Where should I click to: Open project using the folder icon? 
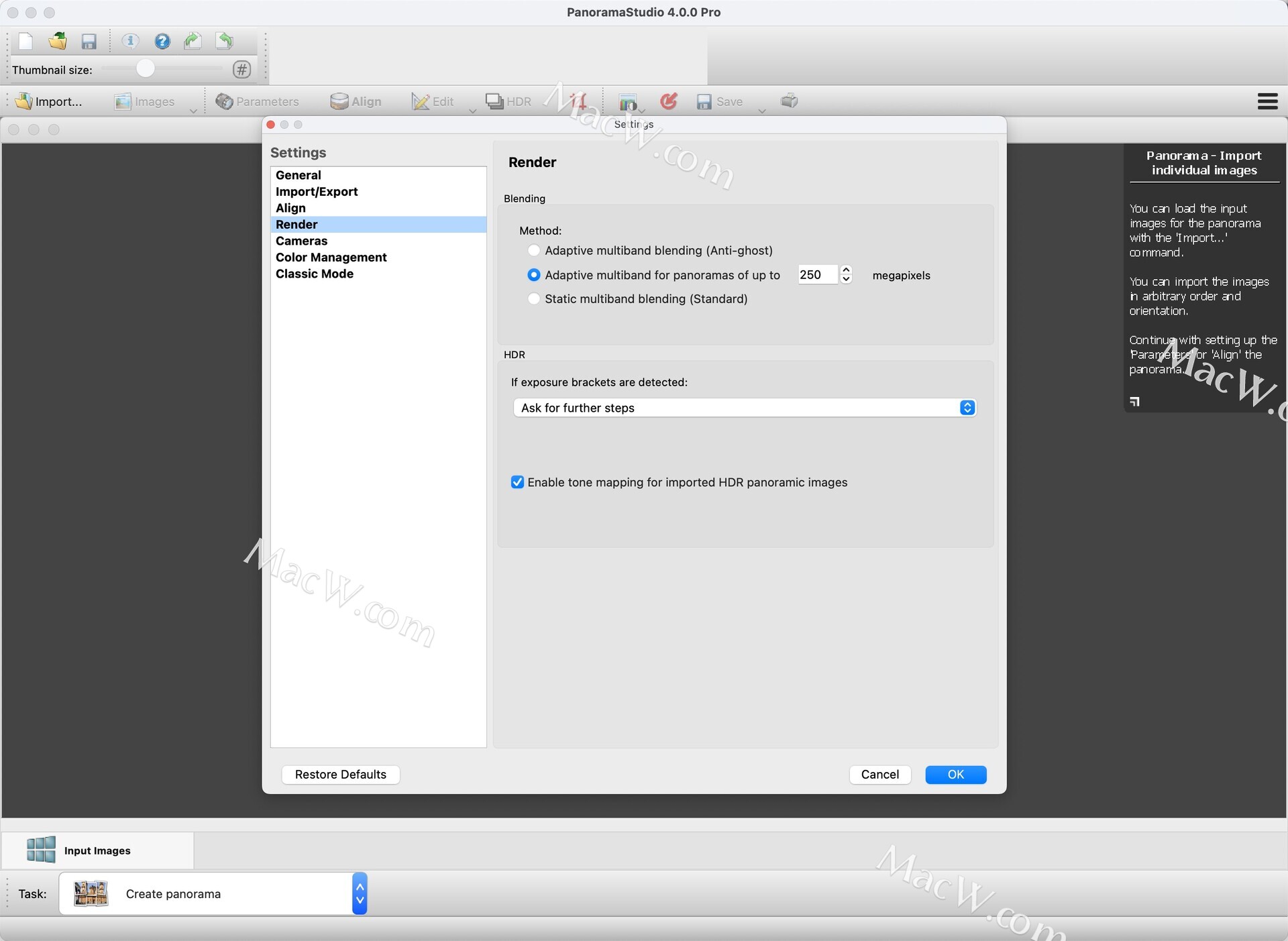tap(58, 42)
